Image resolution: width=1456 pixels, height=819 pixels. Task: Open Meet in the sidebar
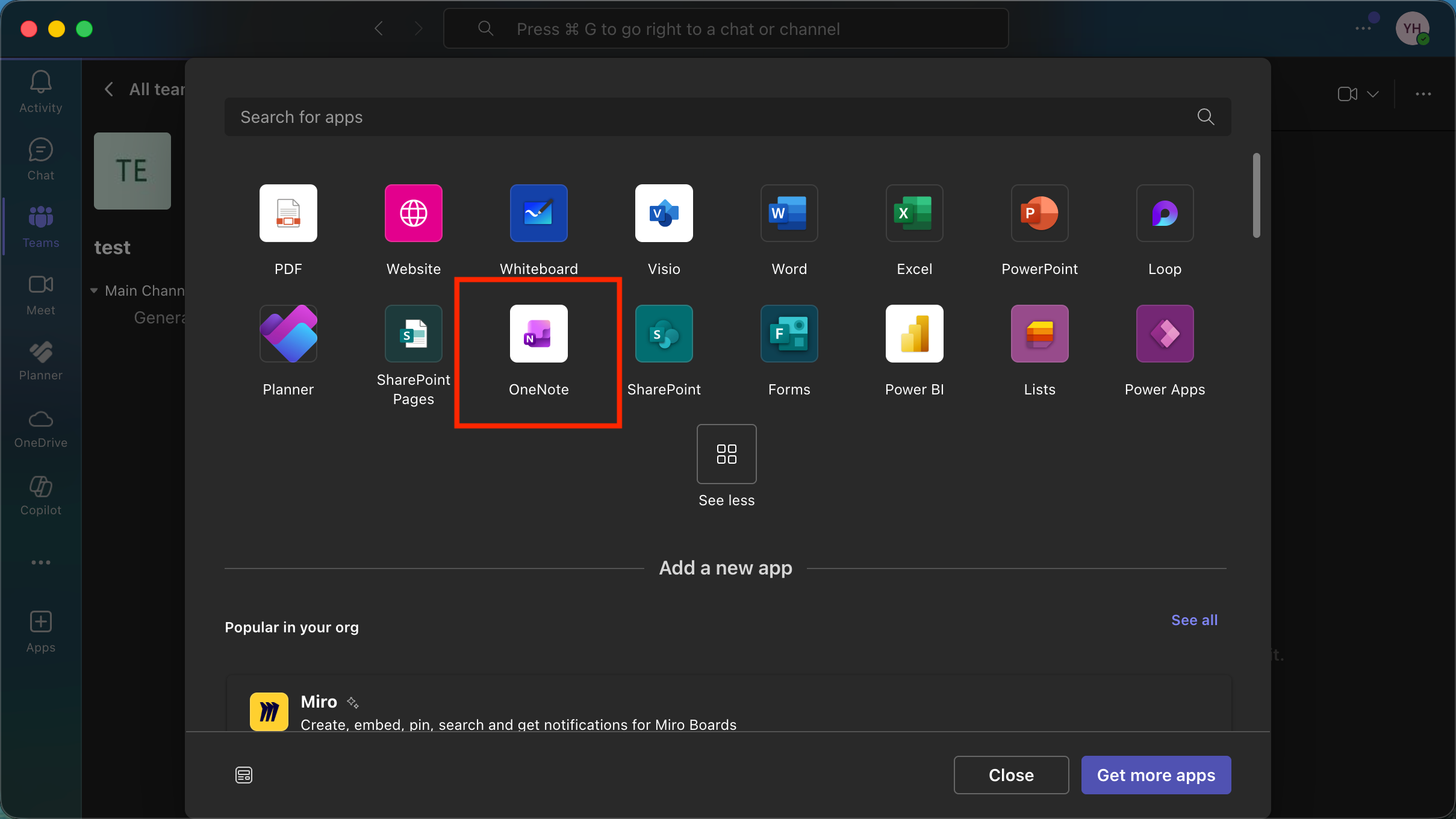coord(41,294)
